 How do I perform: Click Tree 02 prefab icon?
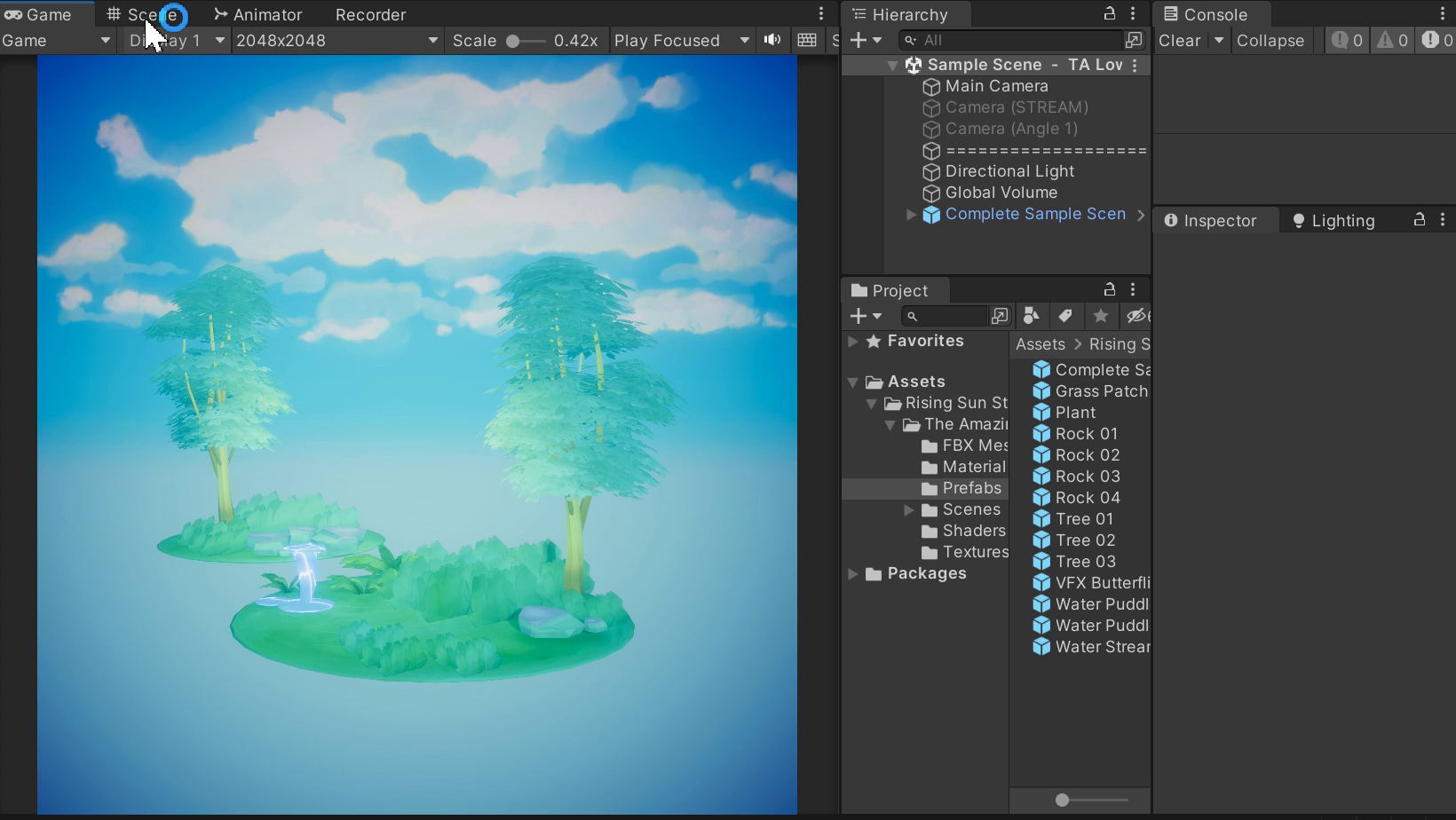tap(1041, 540)
